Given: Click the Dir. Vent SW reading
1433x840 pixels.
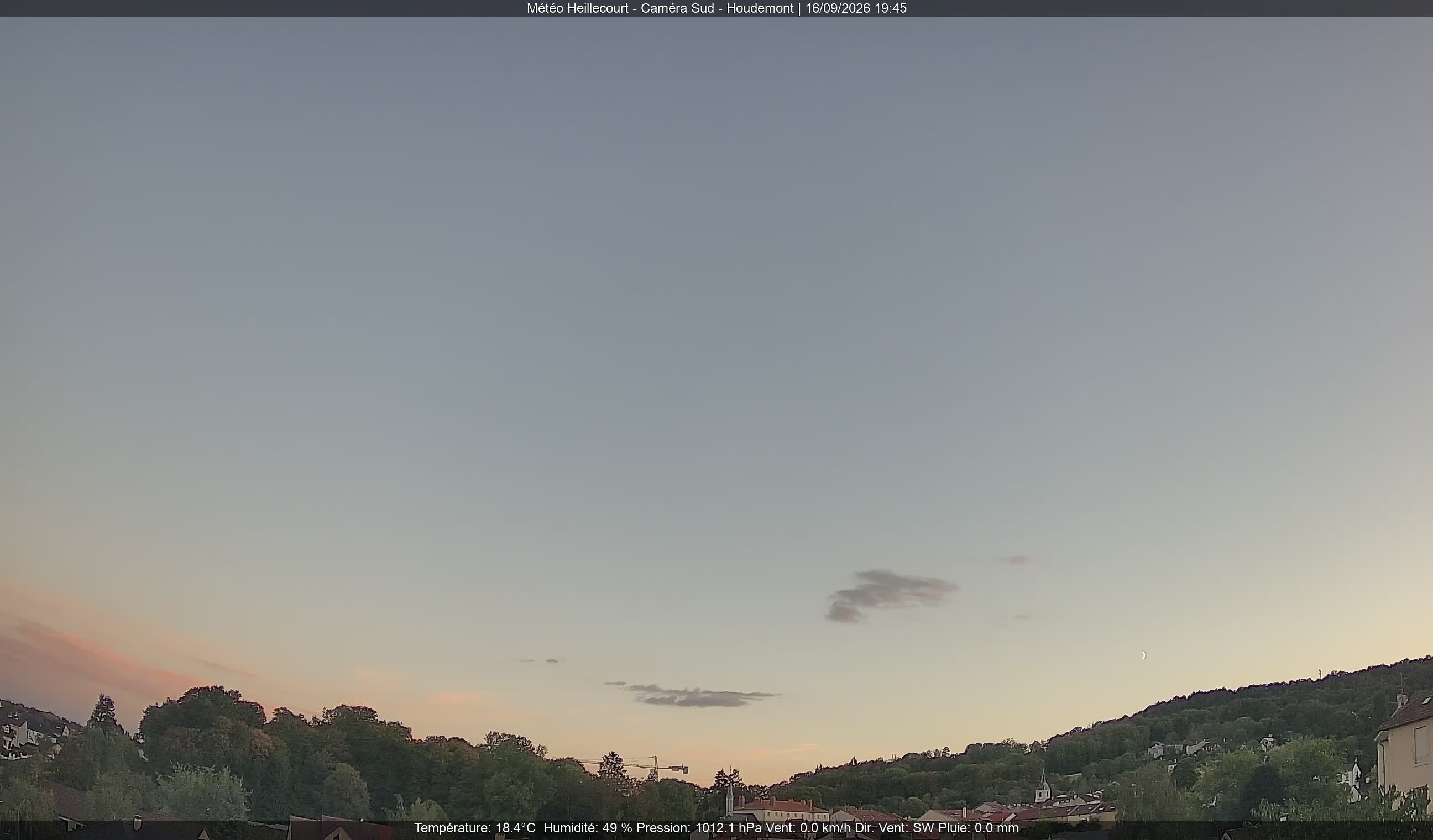Looking at the screenshot, I should point(895,828).
